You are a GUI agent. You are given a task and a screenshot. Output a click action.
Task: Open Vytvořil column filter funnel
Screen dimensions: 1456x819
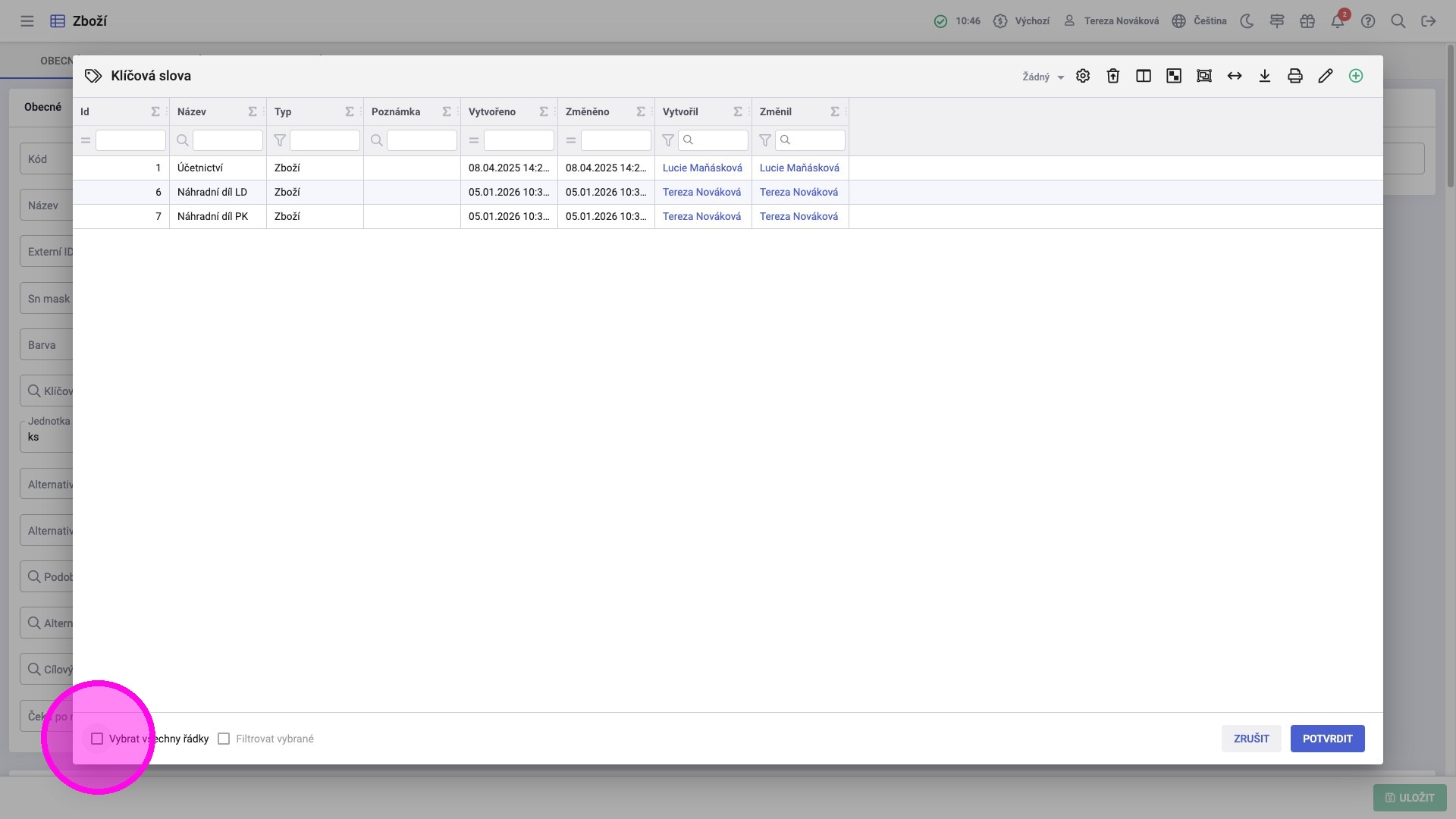pos(668,140)
